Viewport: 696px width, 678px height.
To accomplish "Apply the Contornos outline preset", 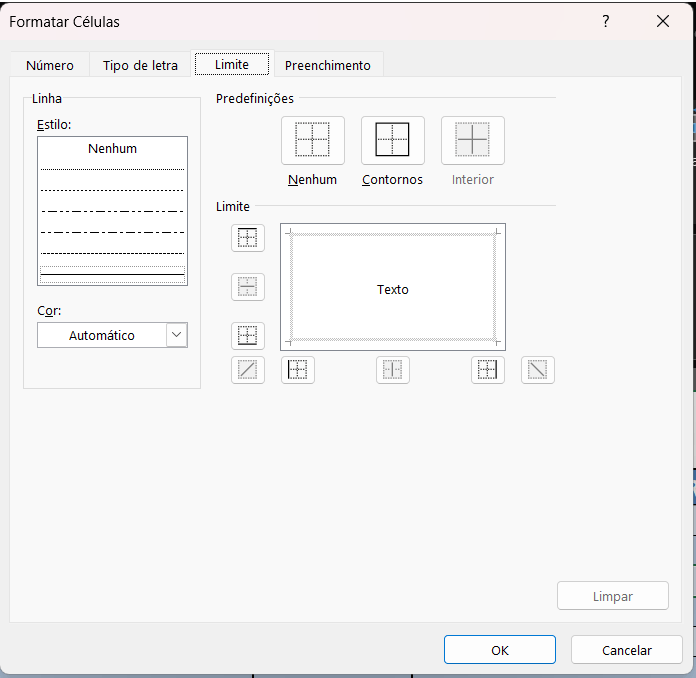I will tap(392, 140).
